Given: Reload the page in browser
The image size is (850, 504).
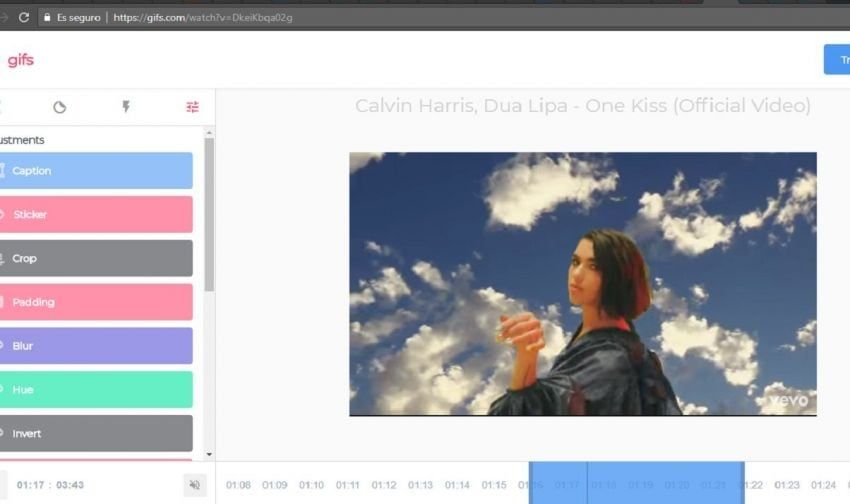Looking at the screenshot, I should tap(24, 17).
